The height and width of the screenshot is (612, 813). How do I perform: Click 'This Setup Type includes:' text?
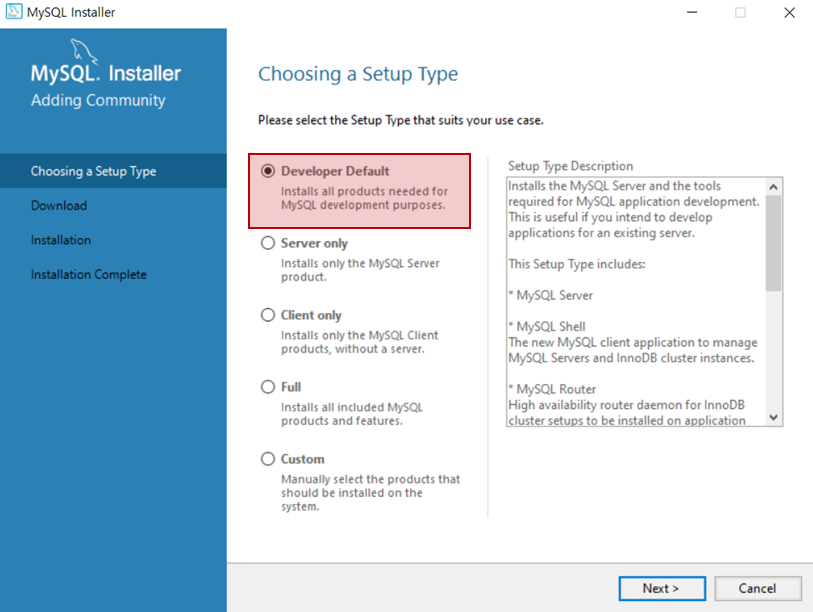pyautogui.click(x=577, y=264)
